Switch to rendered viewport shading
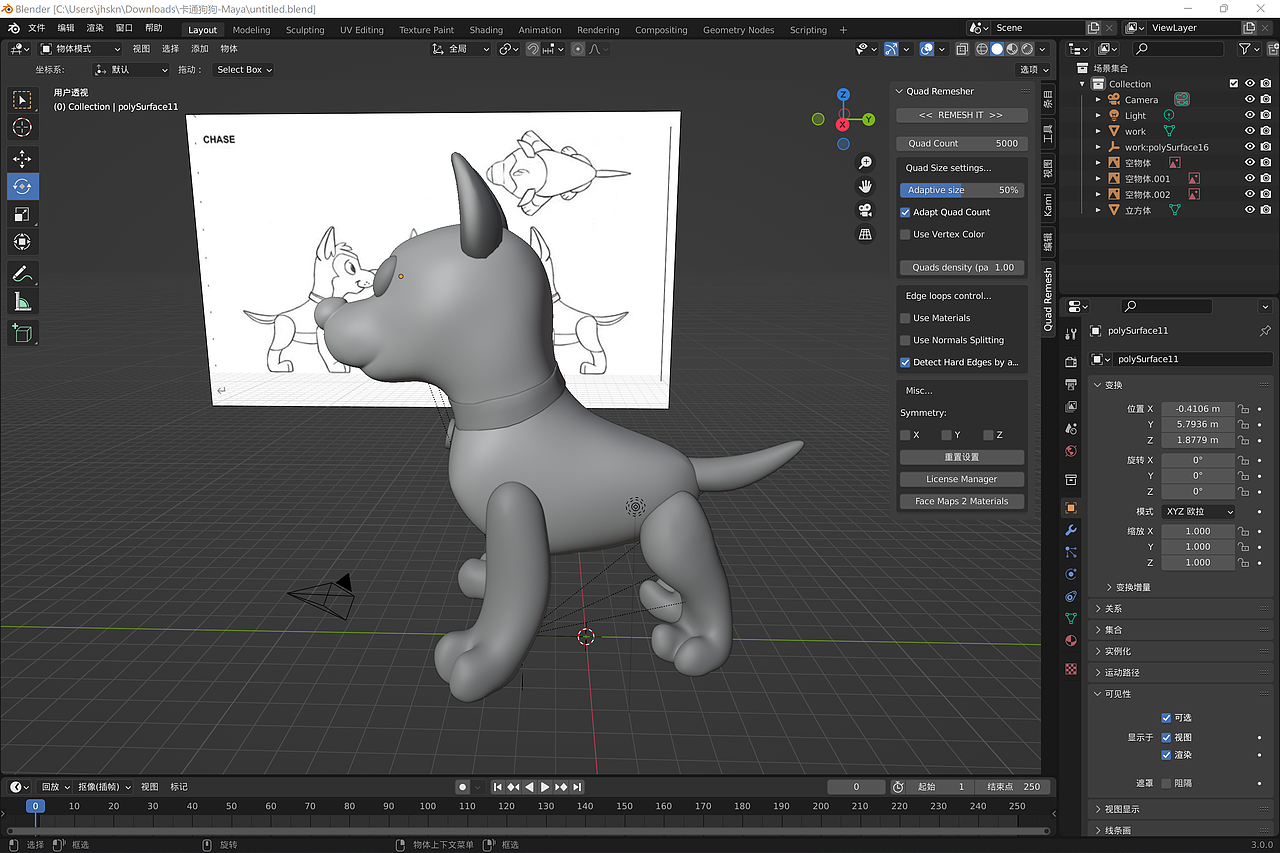The width and height of the screenshot is (1280, 853). click(x=1028, y=49)
